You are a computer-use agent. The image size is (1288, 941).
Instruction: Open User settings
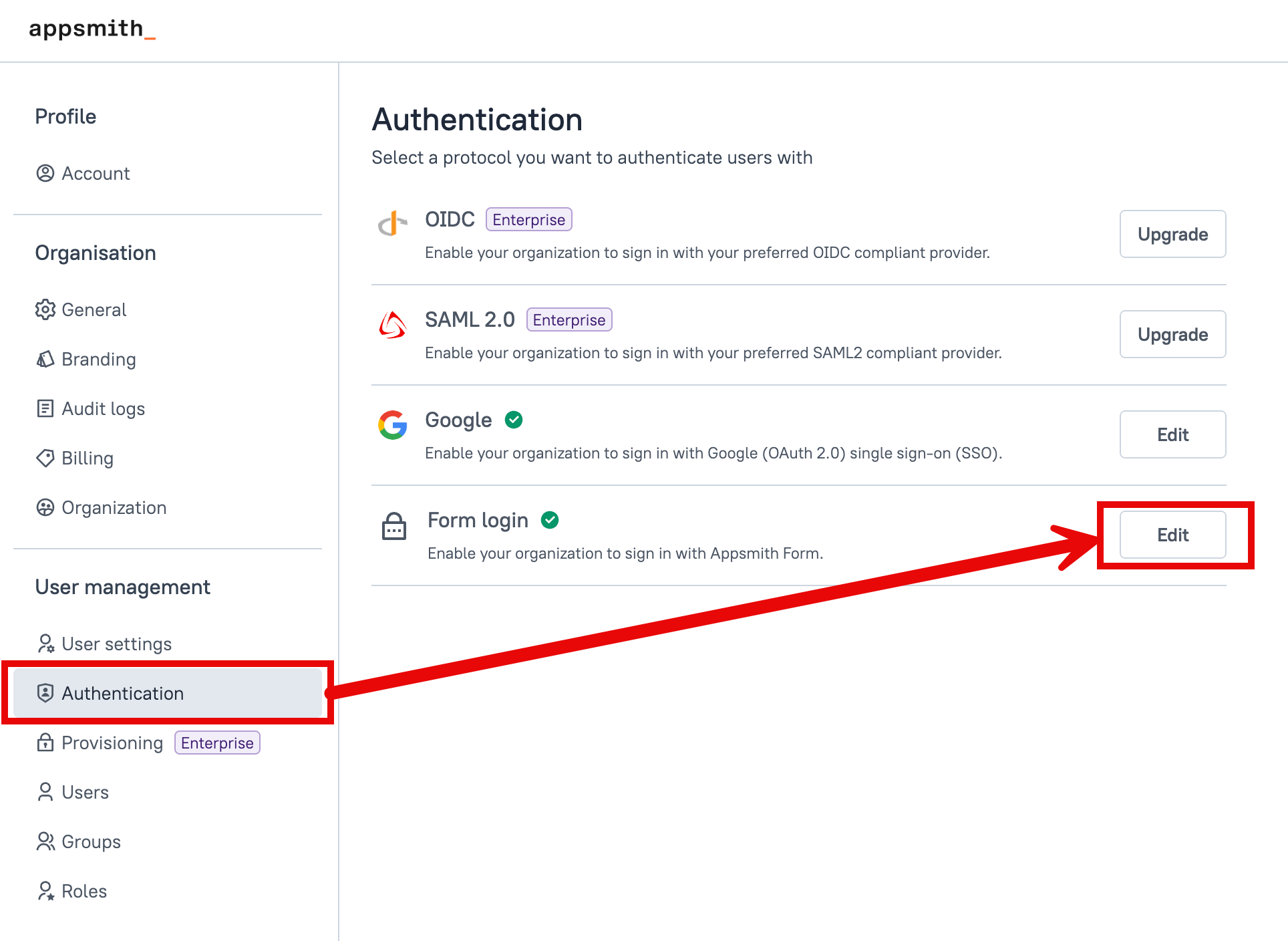(x=168, y=644)
